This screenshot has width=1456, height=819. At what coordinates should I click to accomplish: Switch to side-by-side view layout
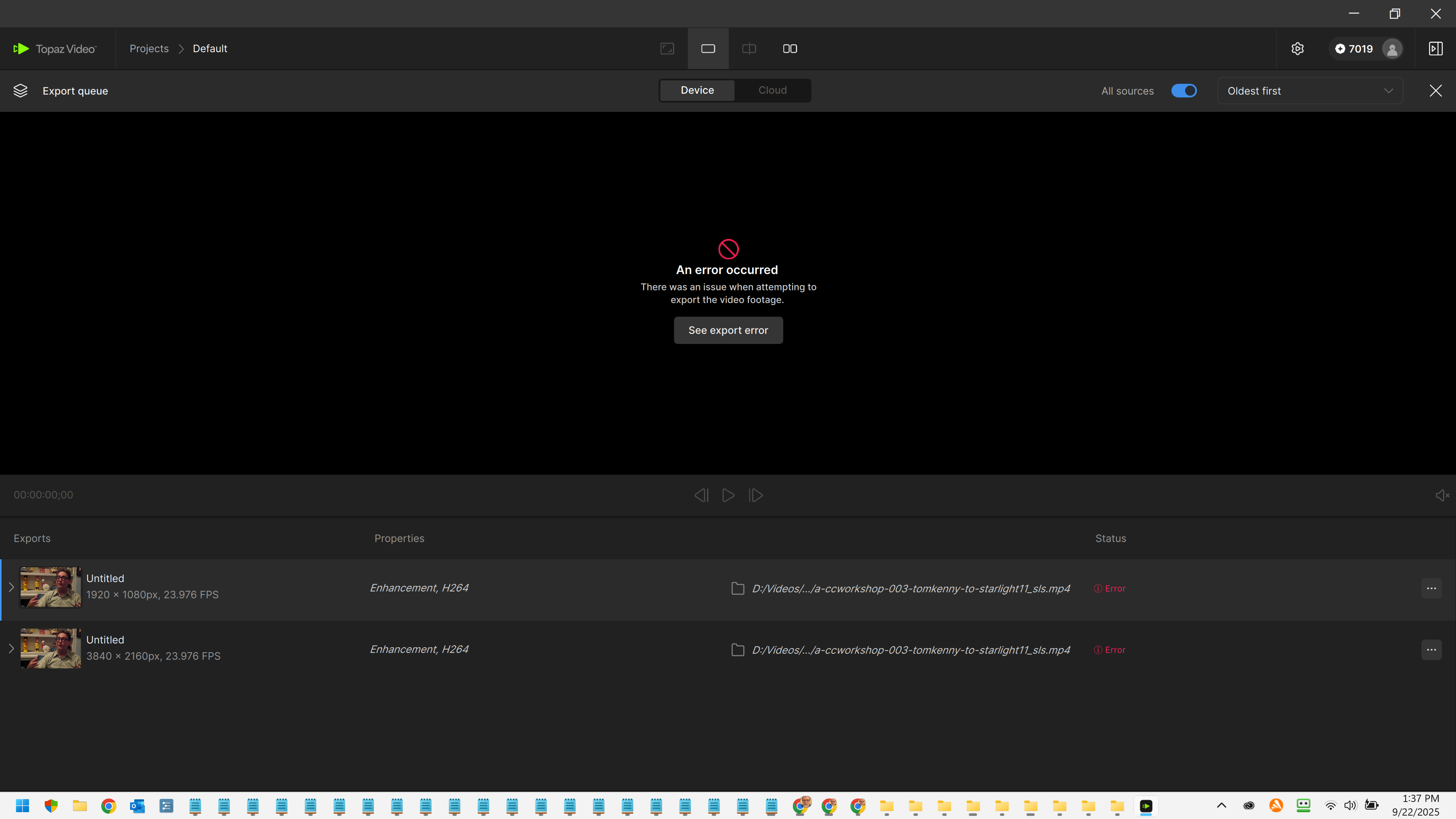pyautogui.click(x=789, y=49)
